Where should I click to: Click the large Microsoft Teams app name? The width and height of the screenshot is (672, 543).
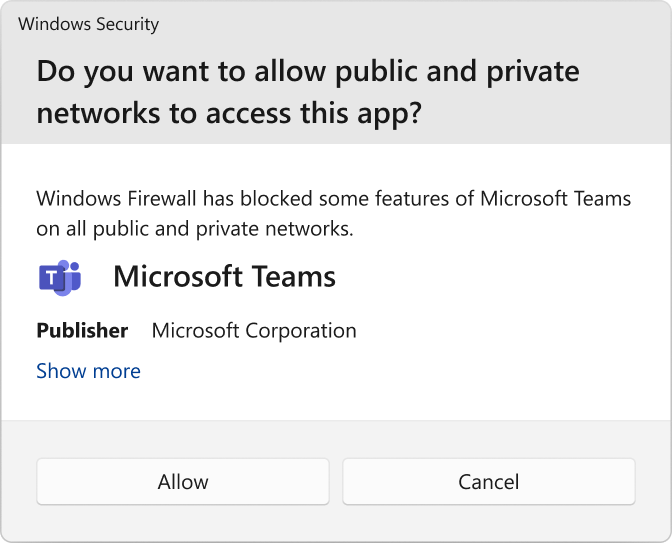[x=224, y=276]
